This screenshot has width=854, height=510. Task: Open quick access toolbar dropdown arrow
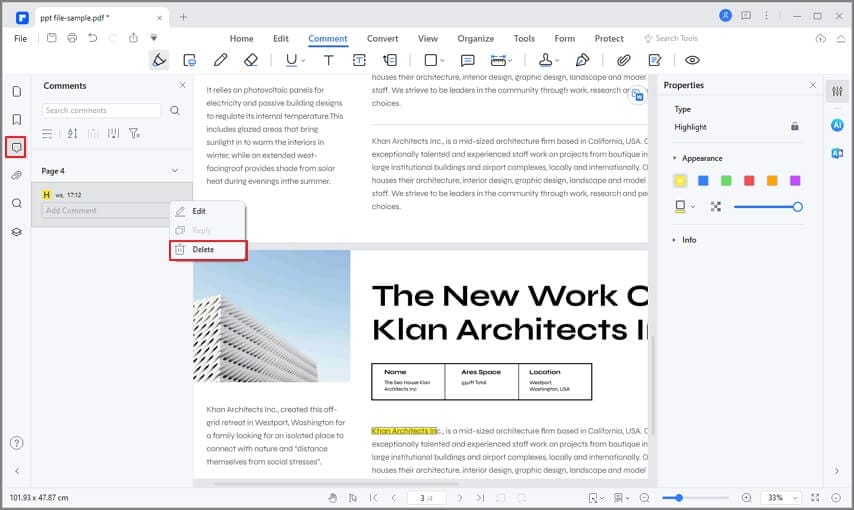154,38
